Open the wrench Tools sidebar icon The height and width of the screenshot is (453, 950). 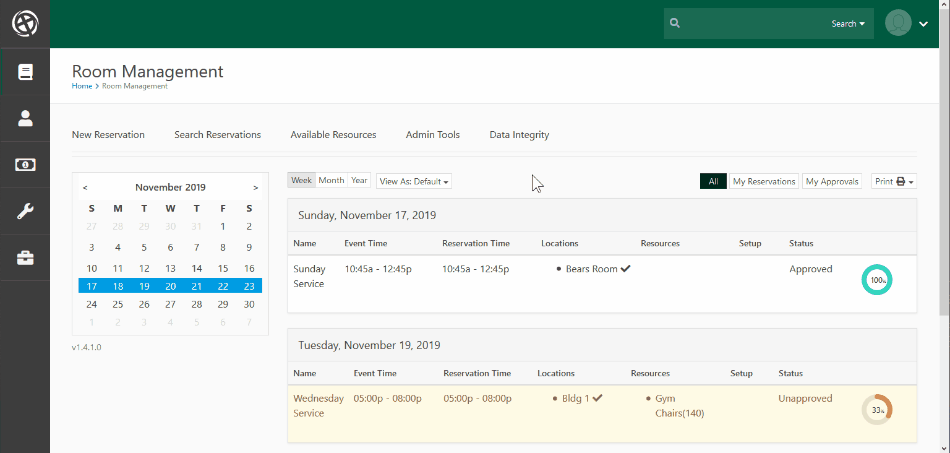click(25, 211)
